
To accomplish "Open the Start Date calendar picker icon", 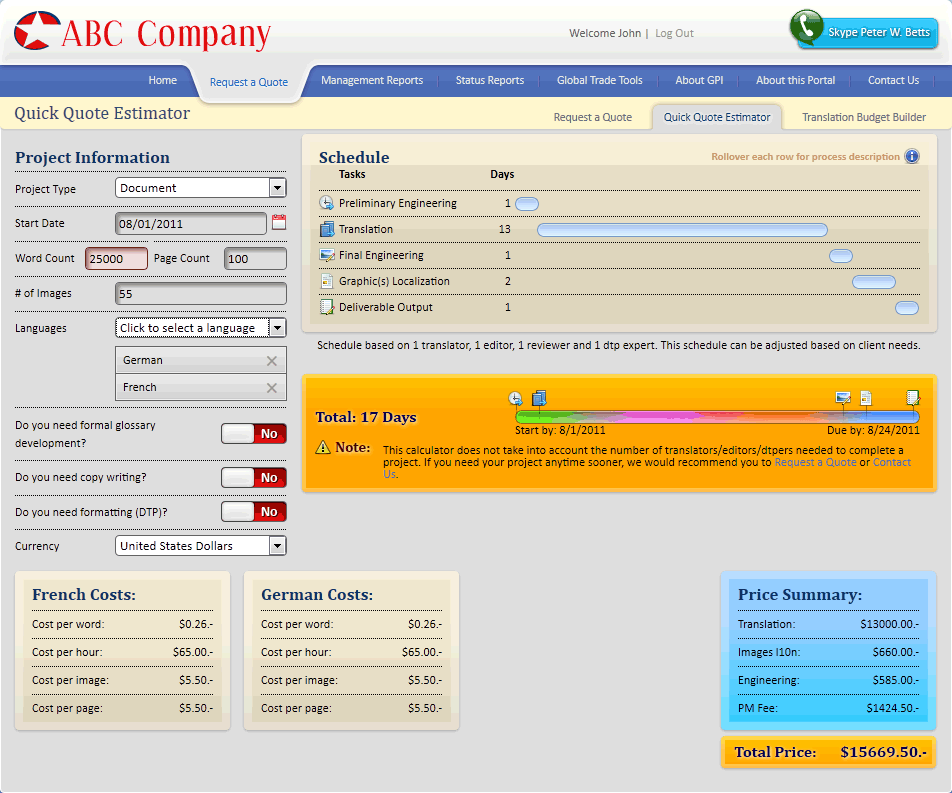I will click(279, 223).
